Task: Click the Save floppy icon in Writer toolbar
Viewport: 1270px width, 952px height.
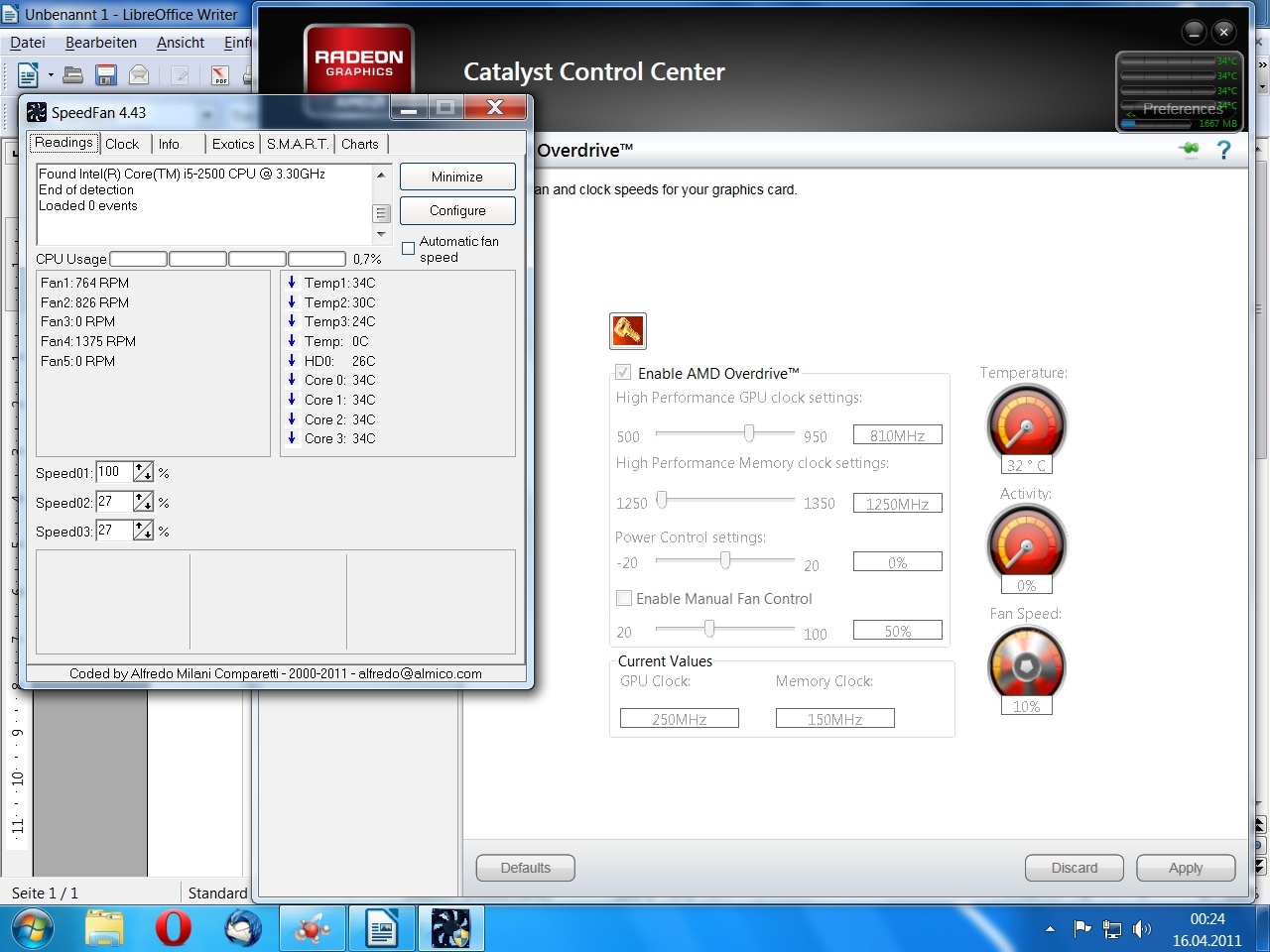Action: 106,74
